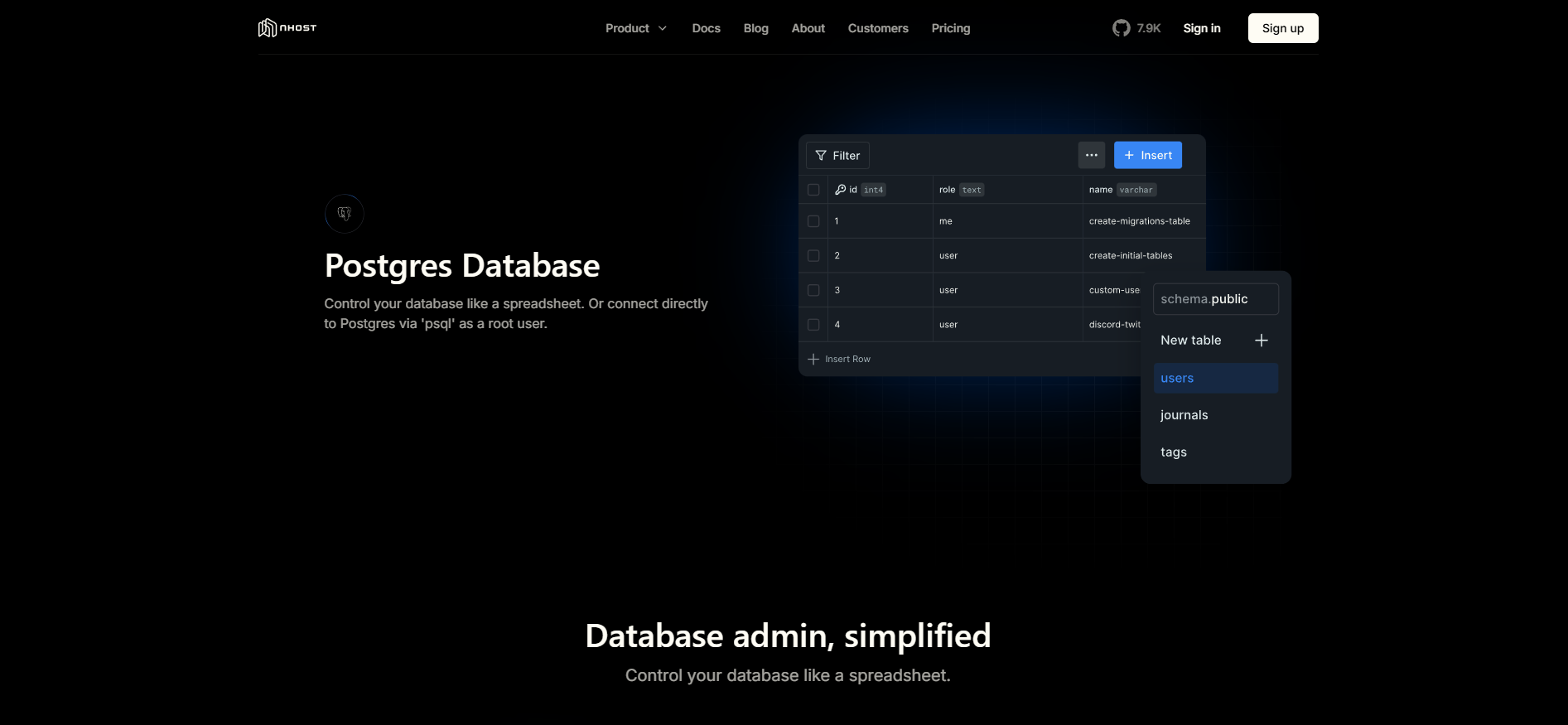Click the key icon in id column
Viewport: 1568px width, 725px height.
coord(841,190)
